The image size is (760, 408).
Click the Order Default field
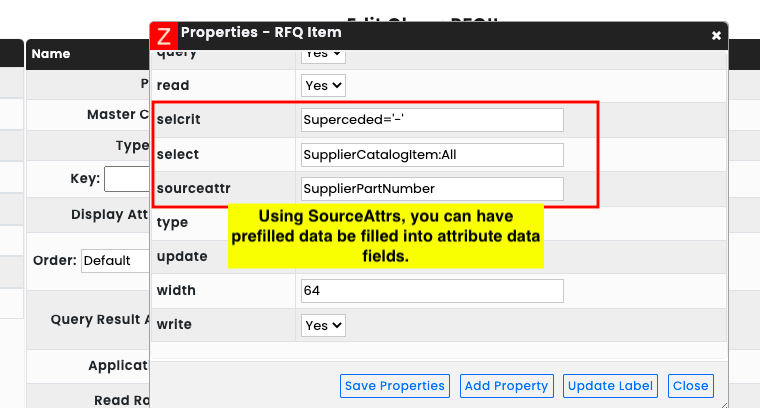tap(115, 261)
